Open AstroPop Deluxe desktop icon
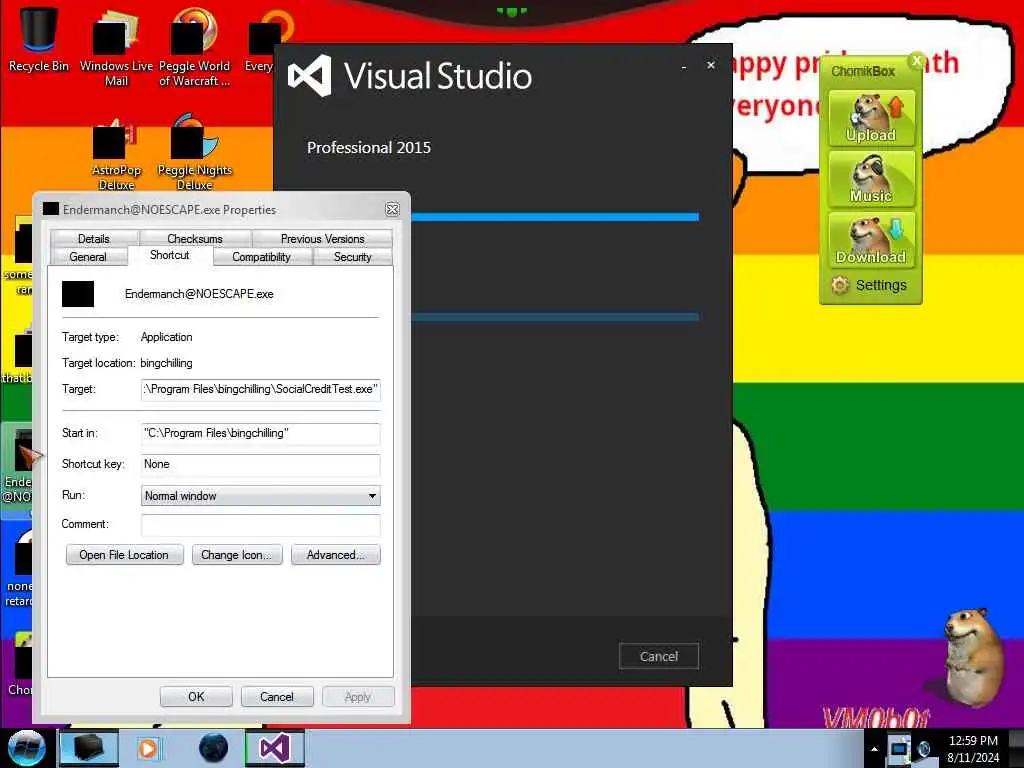Image resolution: width=1024 pixels, height=768 pixels. pyautogui.click(x=116, y=152)
